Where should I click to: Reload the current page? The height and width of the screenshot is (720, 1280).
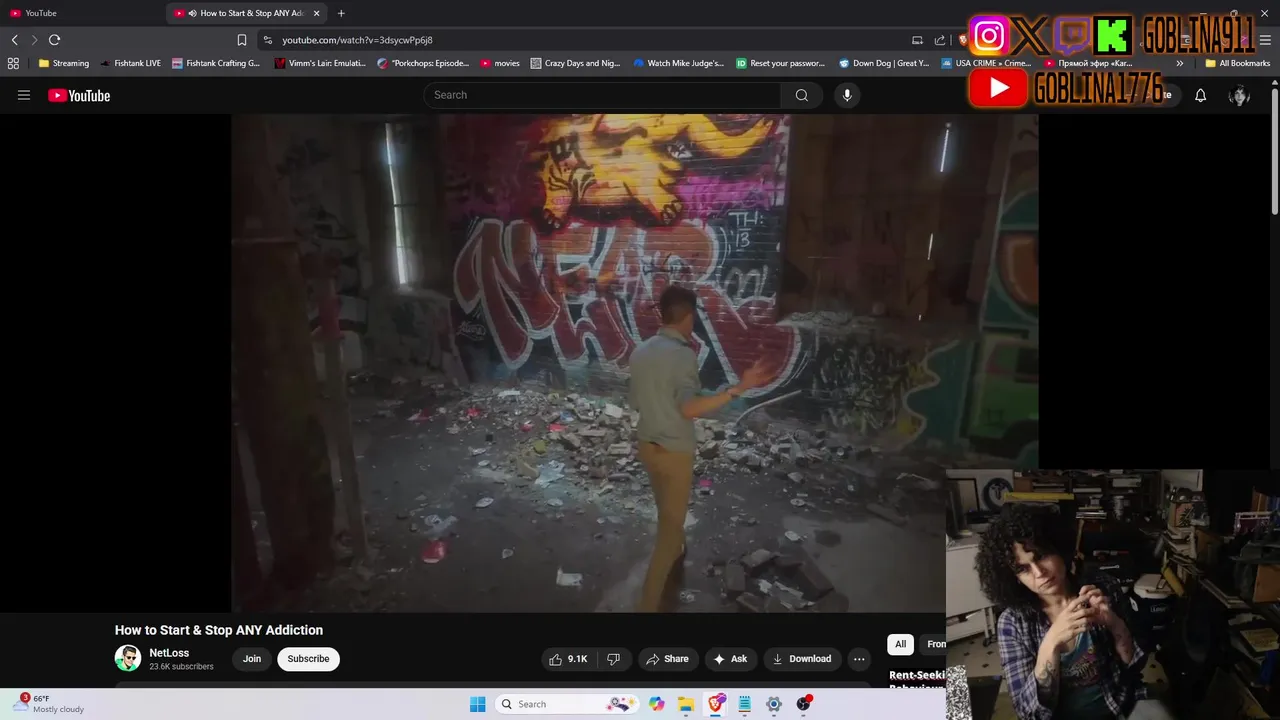[x=54, y=40]
